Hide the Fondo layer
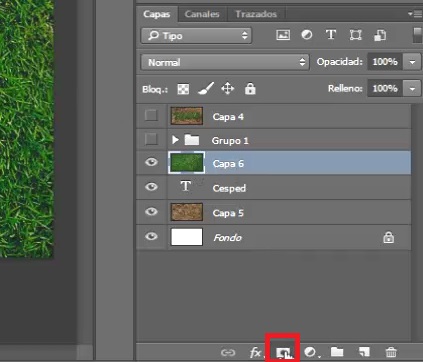The width and height of the screenshot is (423, 362). (x=151, y=236)
